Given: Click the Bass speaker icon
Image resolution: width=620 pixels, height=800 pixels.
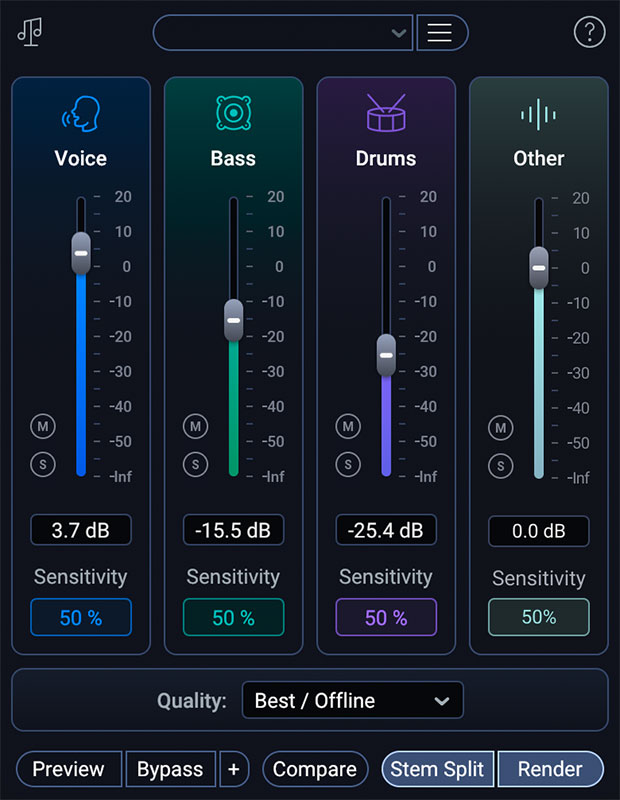Looking at the screenshot, I should click(233, 114).
